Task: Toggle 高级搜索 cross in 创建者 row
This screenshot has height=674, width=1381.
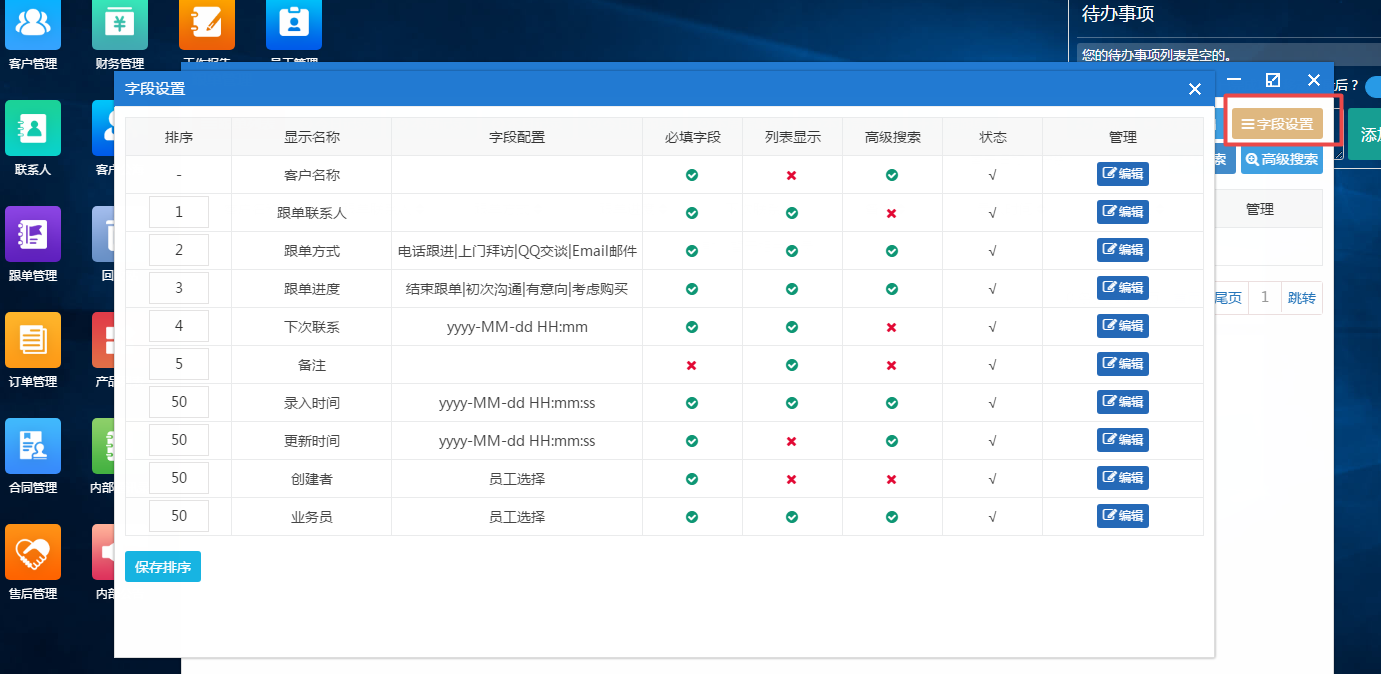Action: tap(892, 479)
